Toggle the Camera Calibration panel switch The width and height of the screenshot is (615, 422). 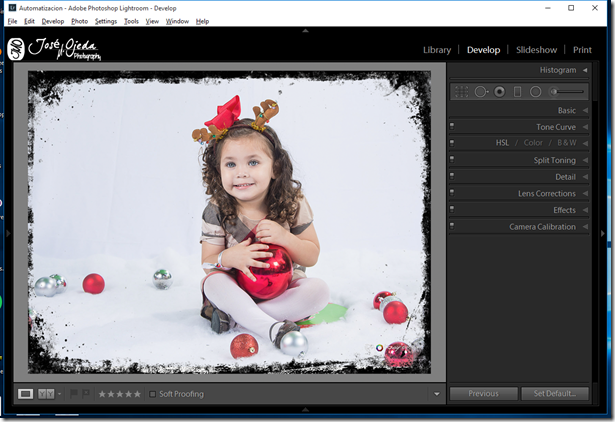tap(452, 226)
